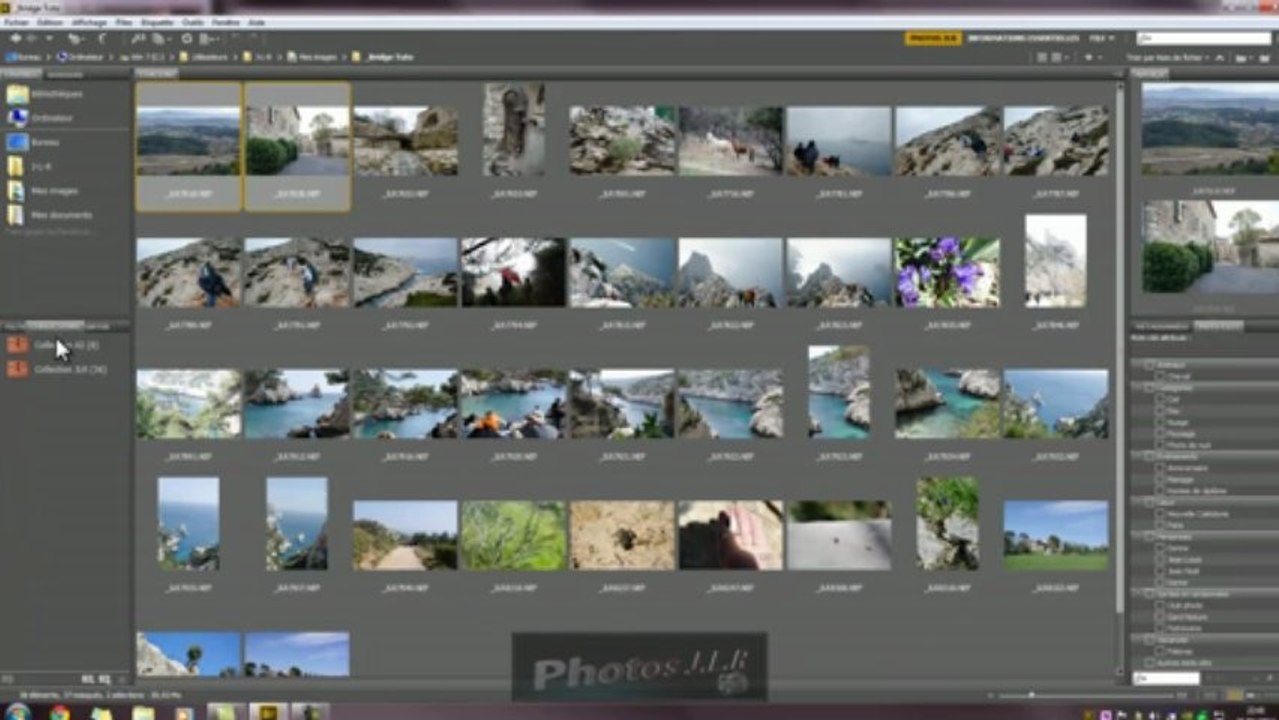Screen dimensions: 1279x720
Task: Switch to list view icon at bottom right
Action: click(x=1268, y=695)
